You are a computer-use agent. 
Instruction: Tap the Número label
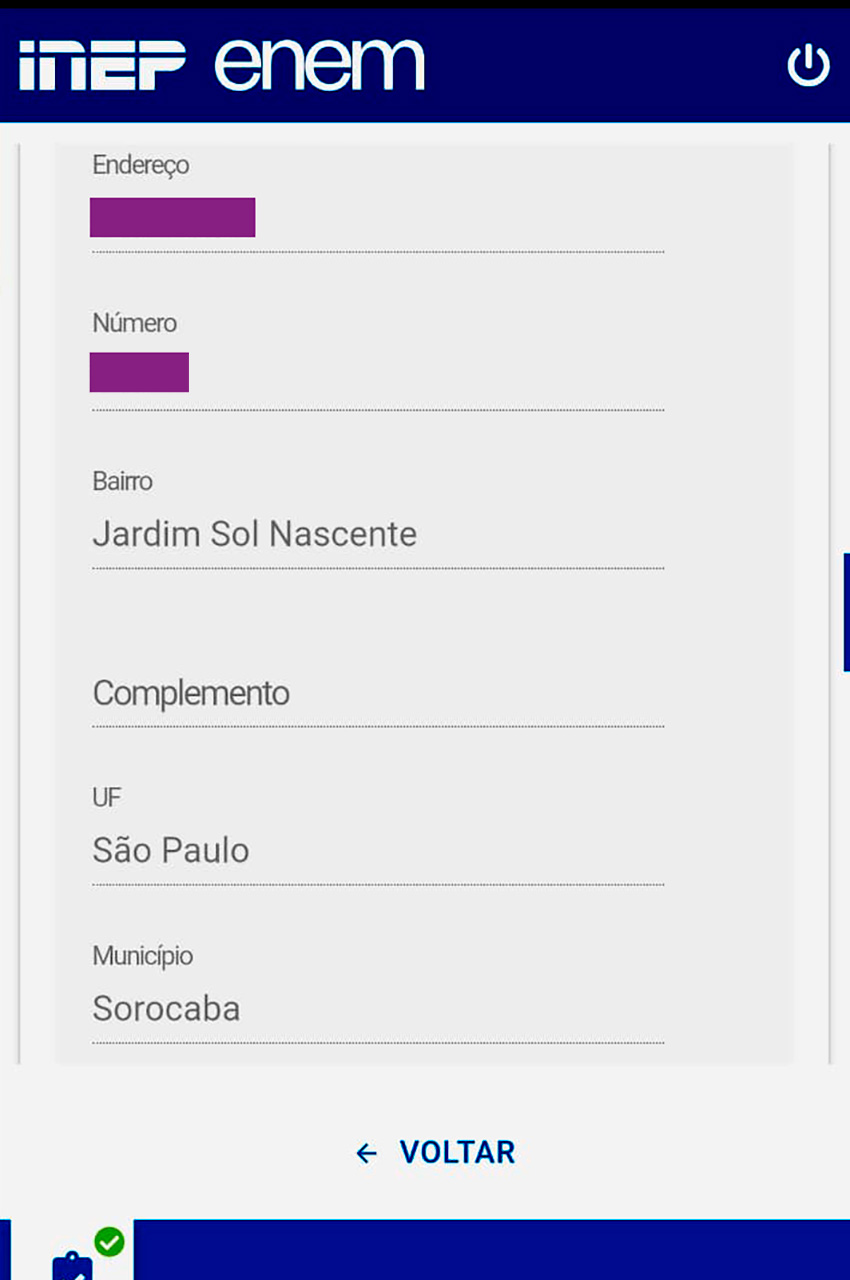tap(134, 323)
